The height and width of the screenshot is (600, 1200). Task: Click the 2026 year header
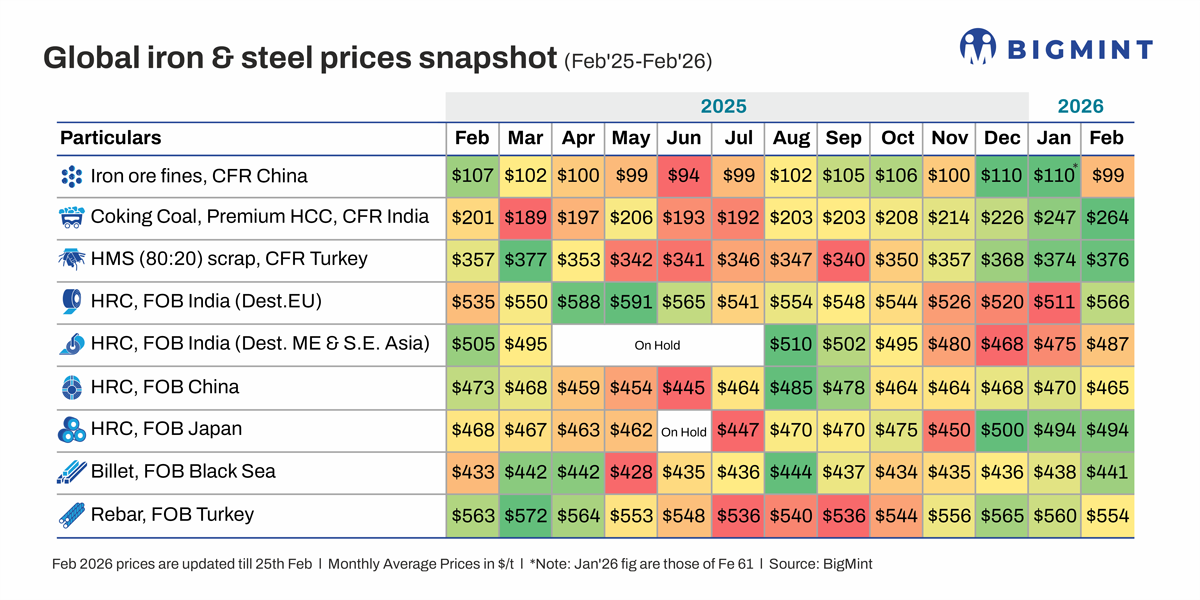pyautogui.click(x=1080, y=106)
